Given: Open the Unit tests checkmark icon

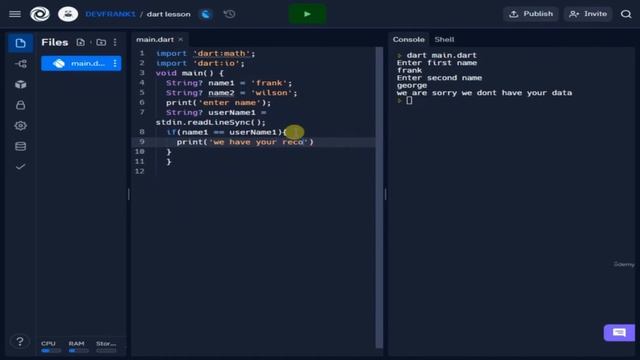Looking at the screenshot, I should 20,167.
